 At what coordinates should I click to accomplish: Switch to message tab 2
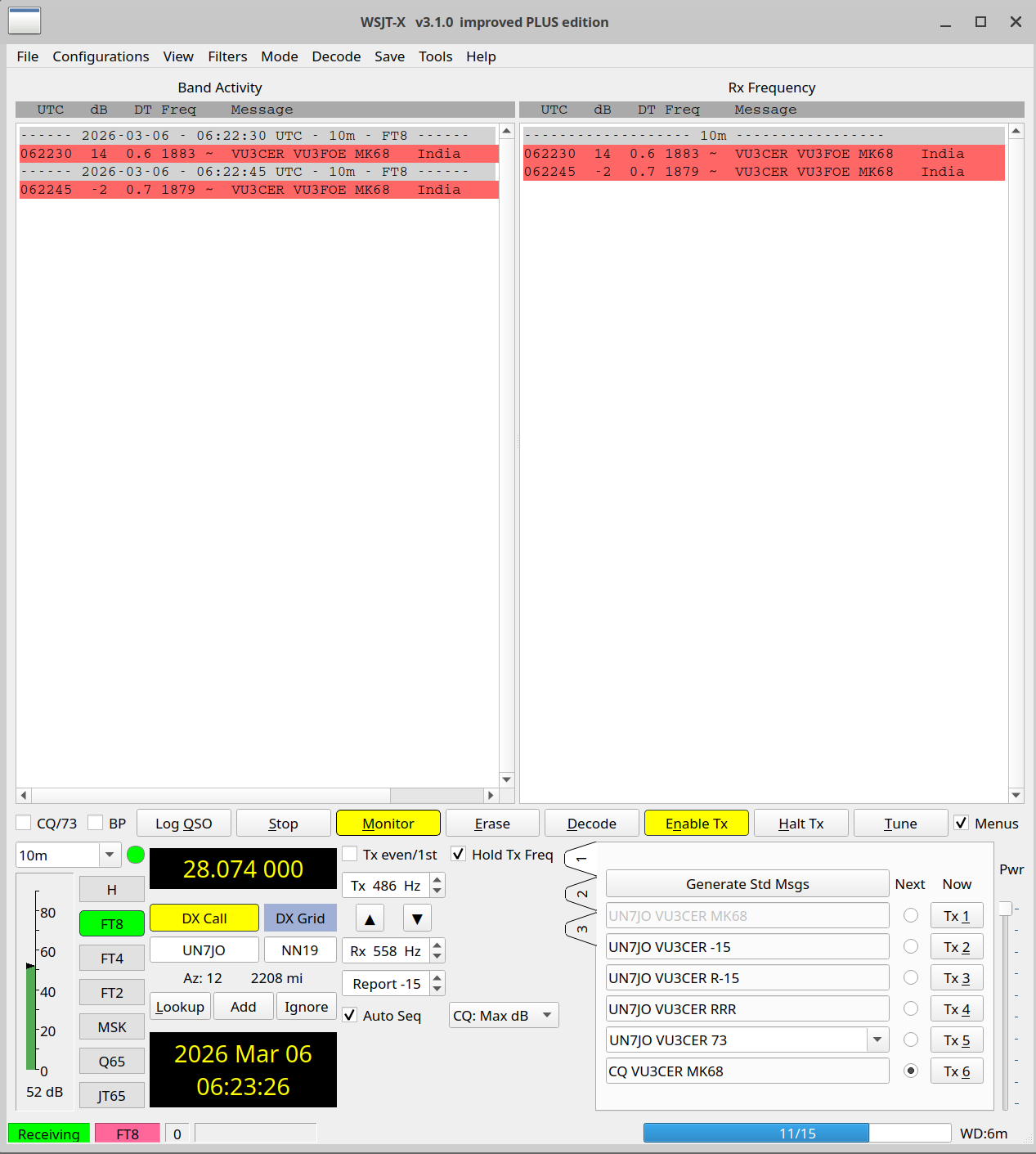point(582,894)
